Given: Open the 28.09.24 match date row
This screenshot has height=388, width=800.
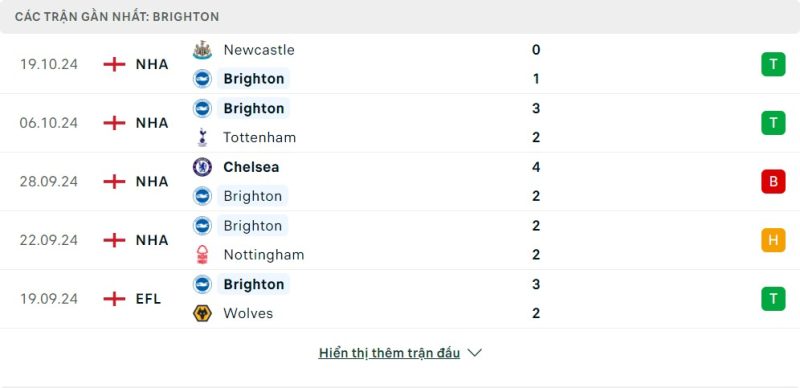Looking at the screenshot, I should click(x=400, y=181).
